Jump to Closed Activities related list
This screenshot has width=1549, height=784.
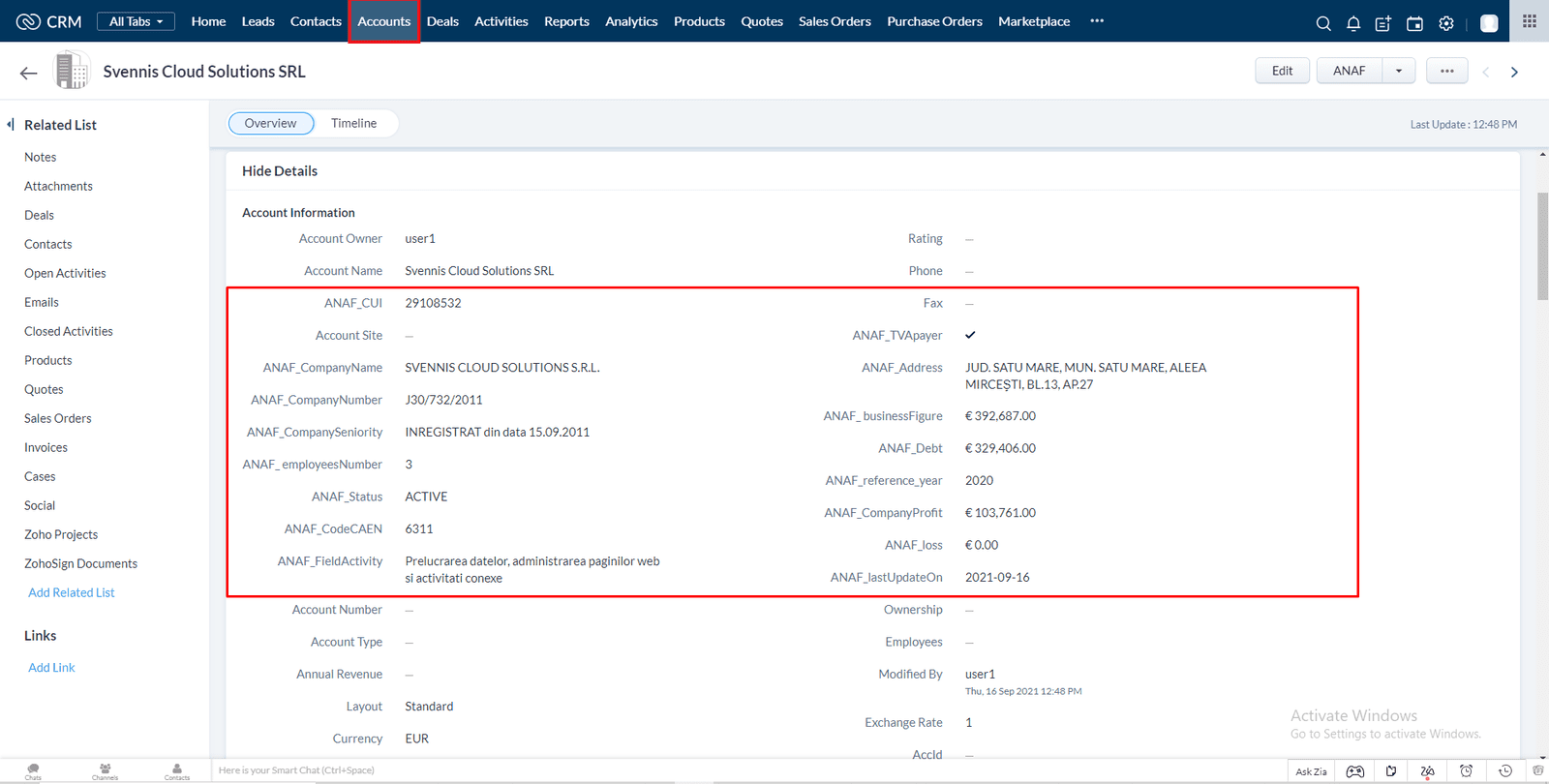coord(68,331)
